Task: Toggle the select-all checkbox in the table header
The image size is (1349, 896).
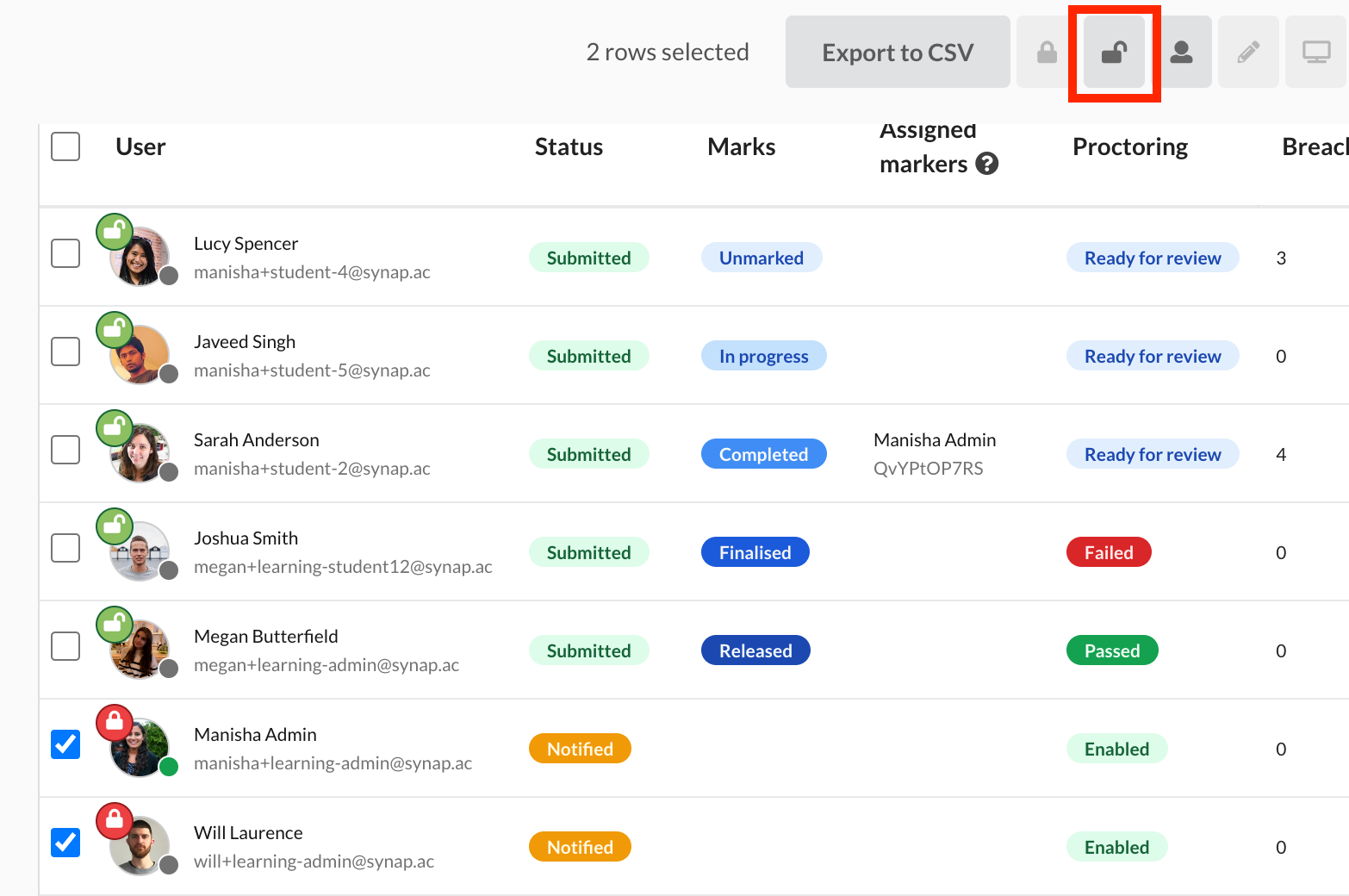Action: tap(65, 146)
